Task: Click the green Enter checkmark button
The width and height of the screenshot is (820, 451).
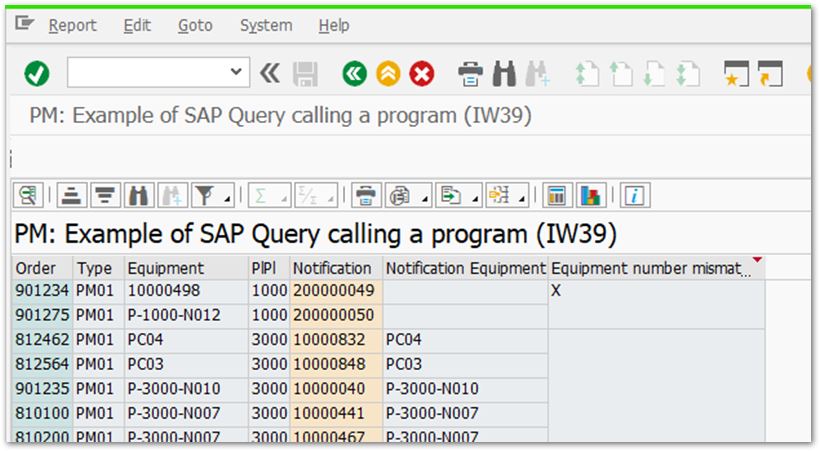Action: (x=37, y=73)
